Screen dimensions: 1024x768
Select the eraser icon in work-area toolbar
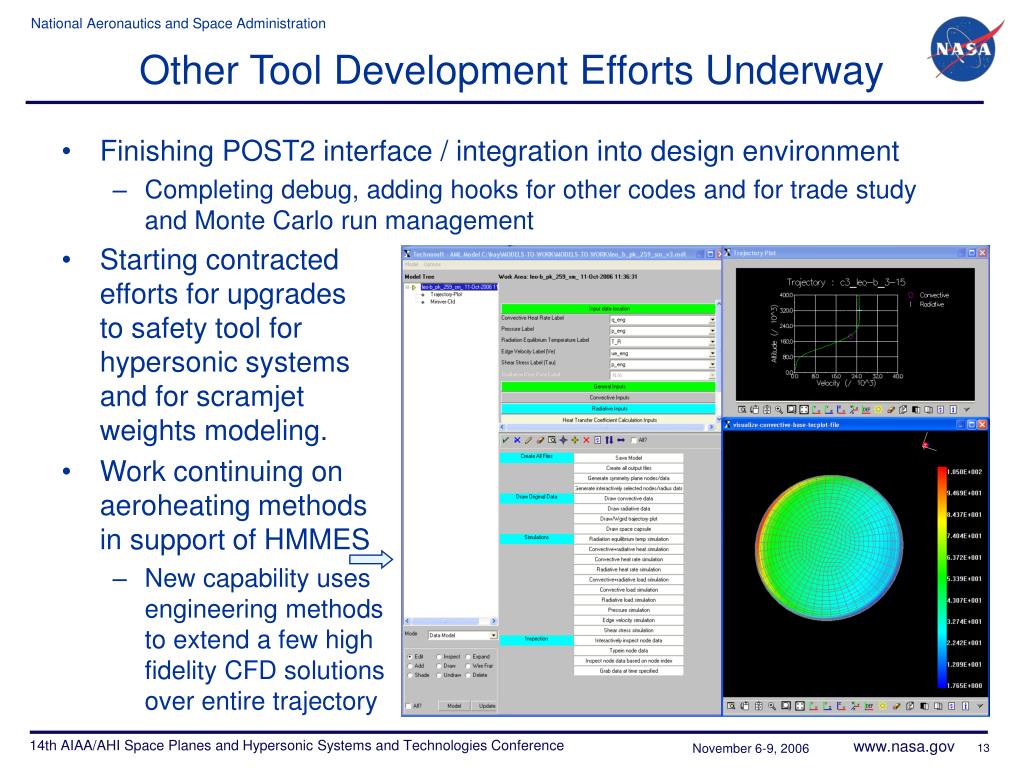pyautogui.click(x=540, y=440)
